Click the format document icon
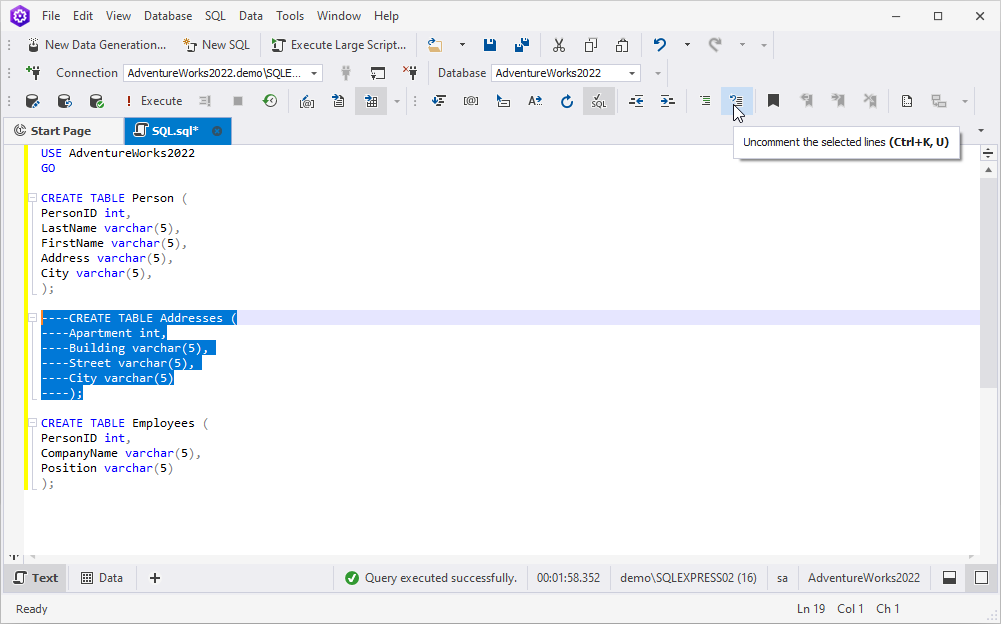 [439, 101]
